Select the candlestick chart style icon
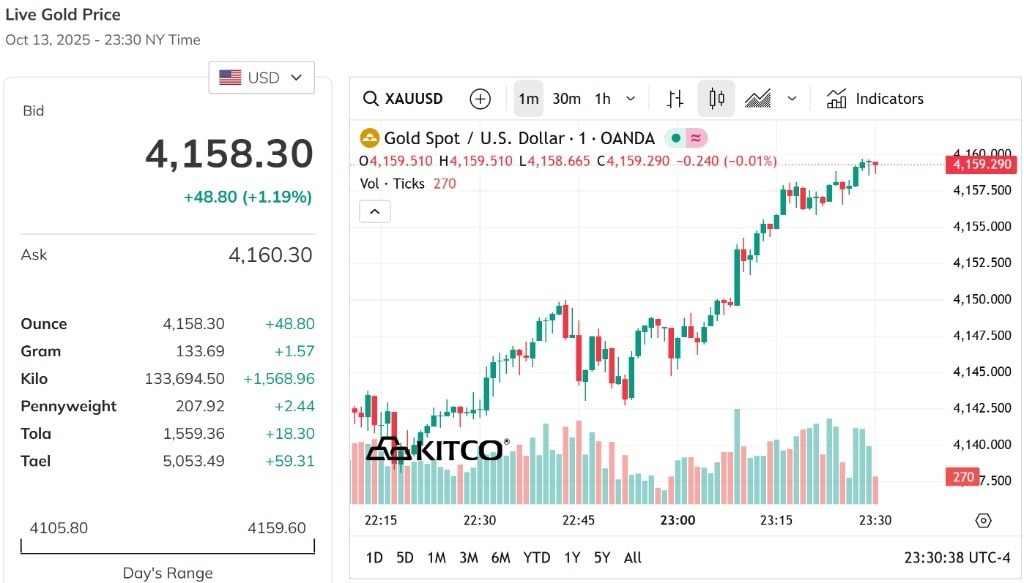 point(716,99)
